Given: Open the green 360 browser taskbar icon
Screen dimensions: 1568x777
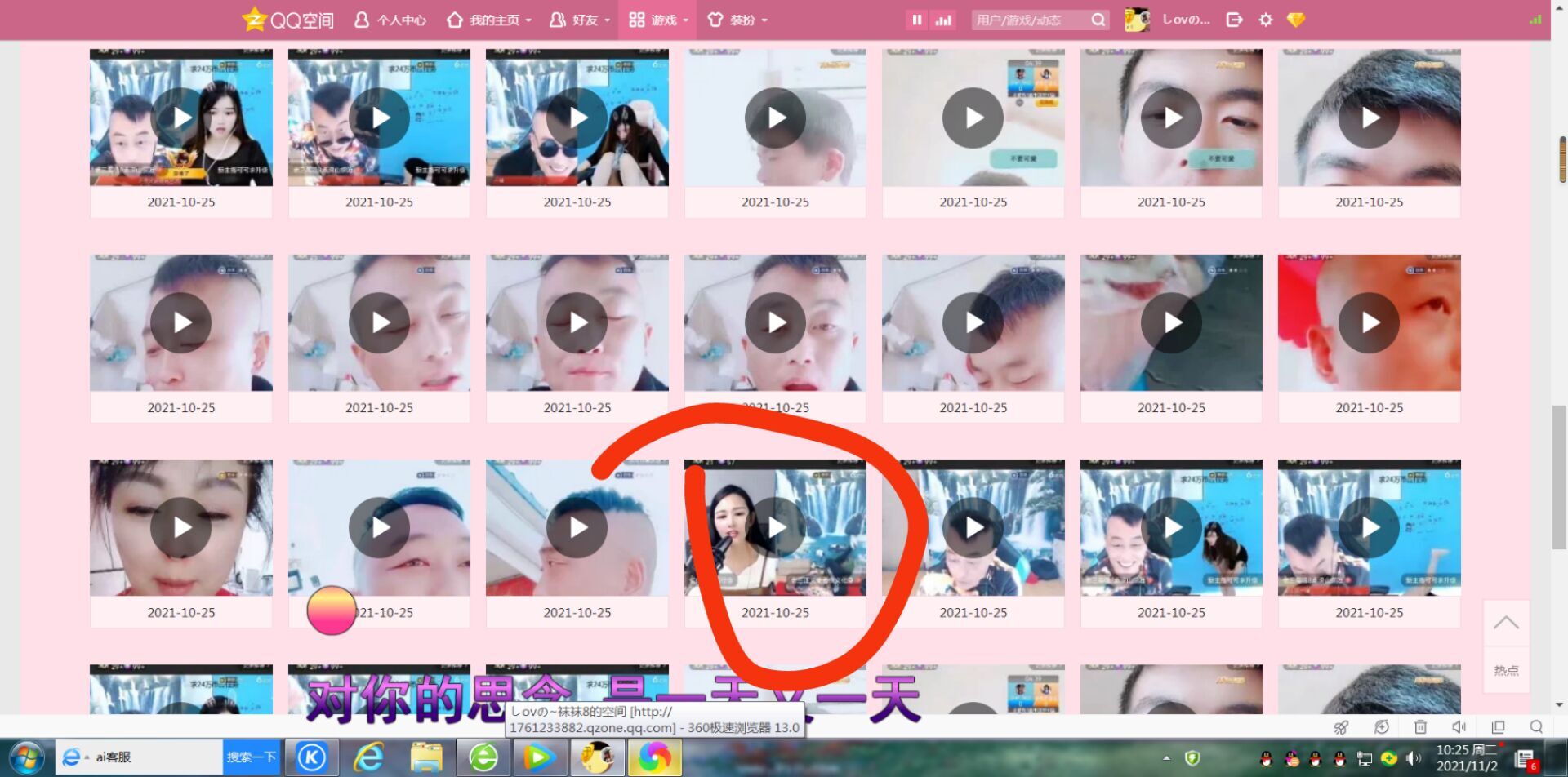Looking at the screenshot, I should tap(483, 757).
